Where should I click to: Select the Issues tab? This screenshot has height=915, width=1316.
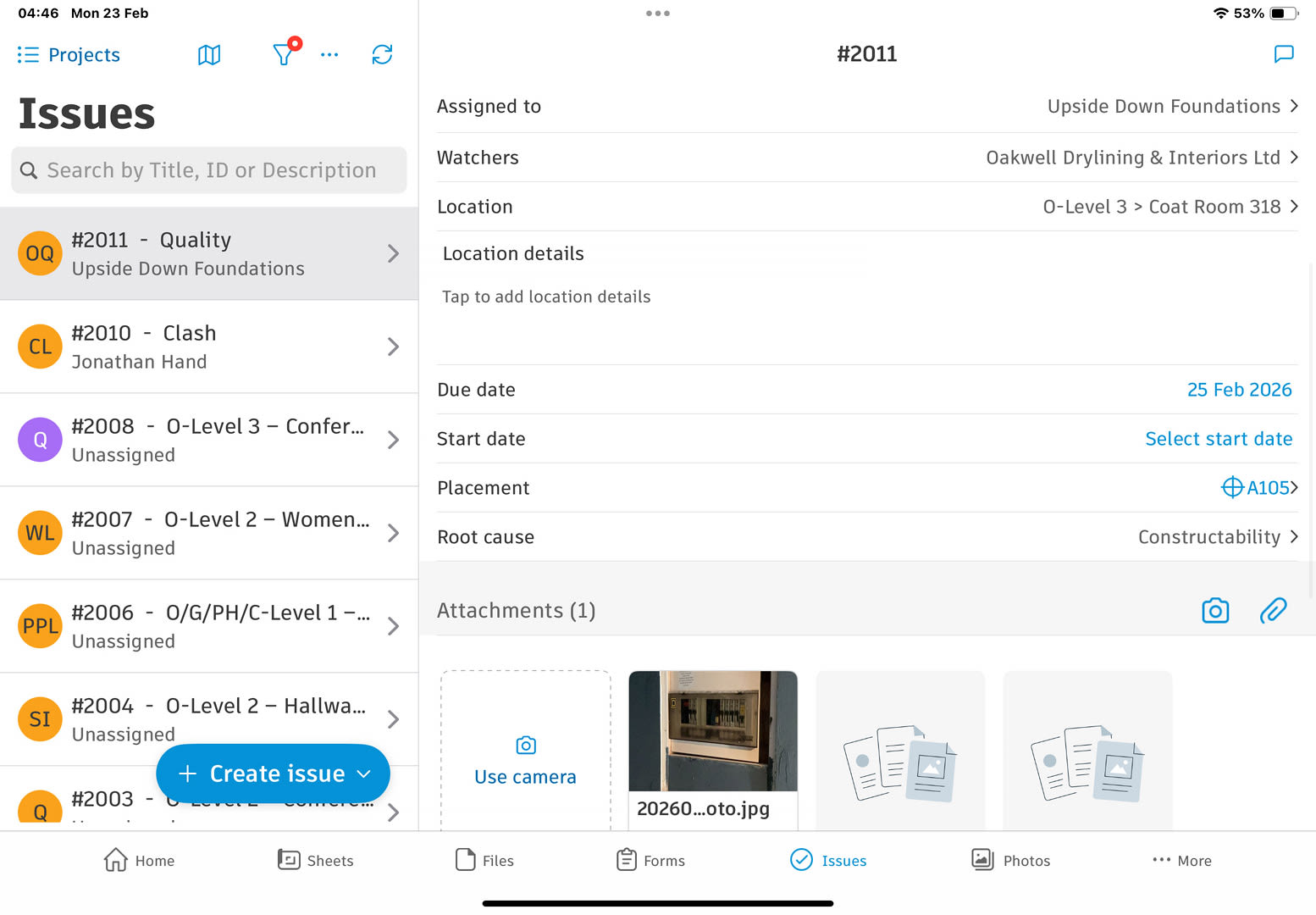[827, 860]
